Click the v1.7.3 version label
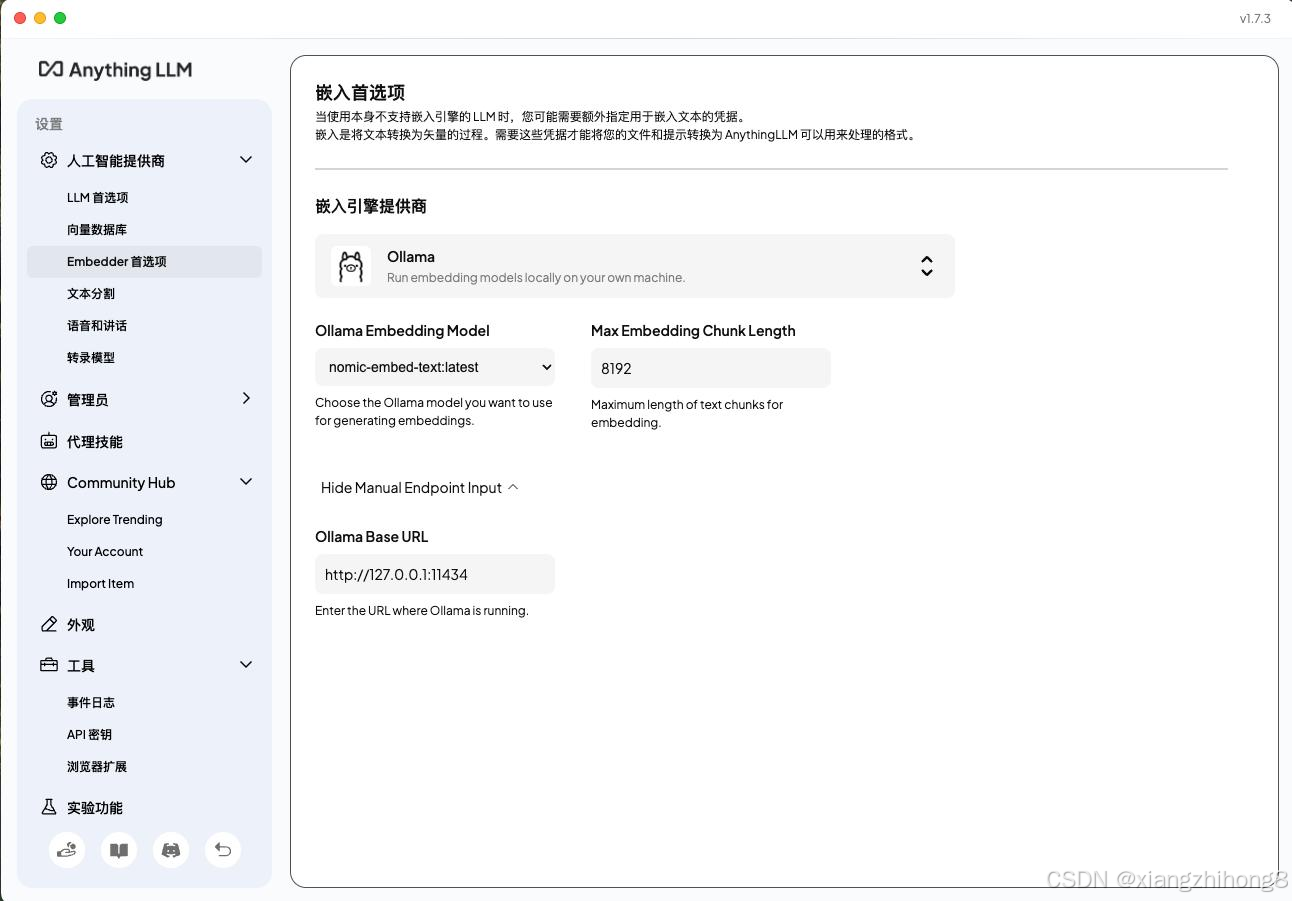1292x901 pixels. (x=1255, y=19)
